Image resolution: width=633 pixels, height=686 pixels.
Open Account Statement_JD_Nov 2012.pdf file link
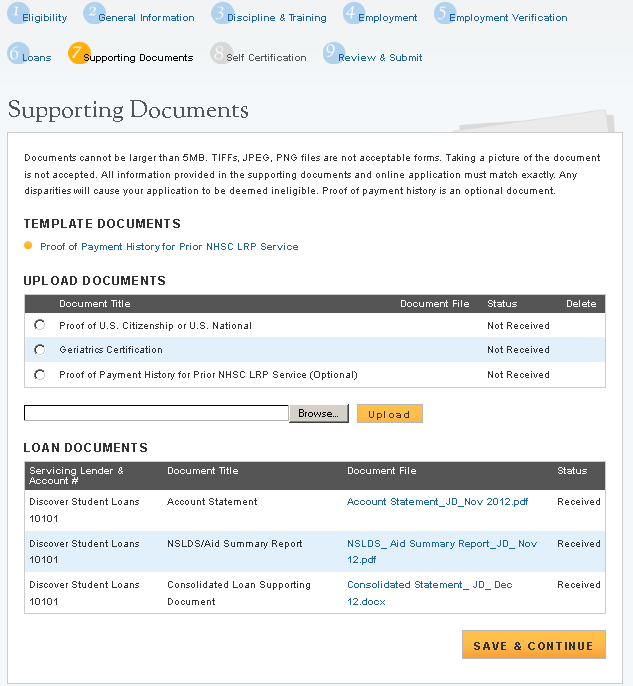click(437, 502)
